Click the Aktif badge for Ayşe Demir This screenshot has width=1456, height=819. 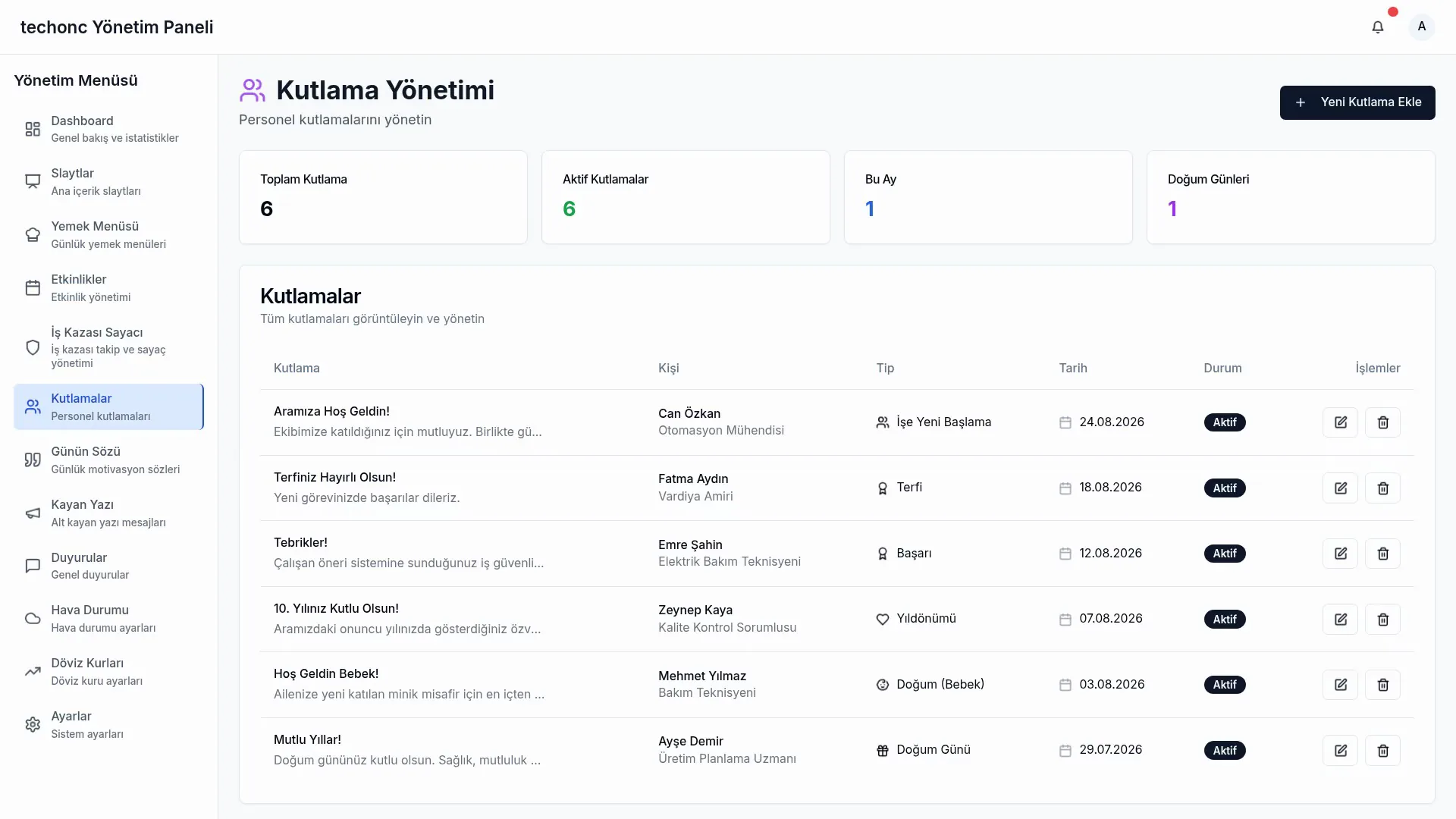point(1225,751)
